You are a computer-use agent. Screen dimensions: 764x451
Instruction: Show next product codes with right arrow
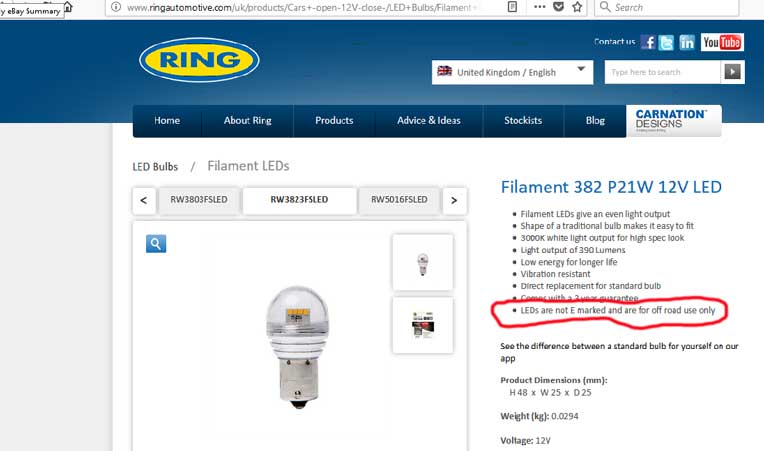[x=454, y=200]
